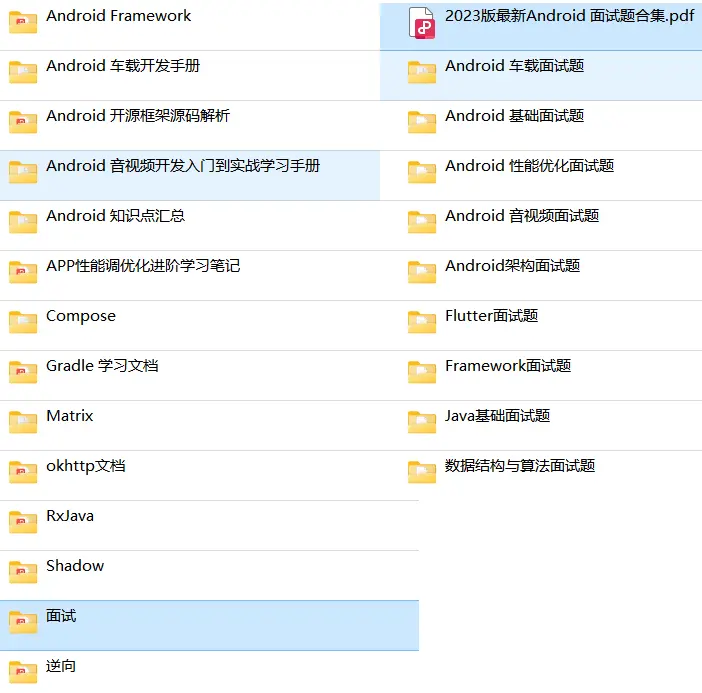Click folder icon beside 数据结构与算法面试题

pos(422,472)
